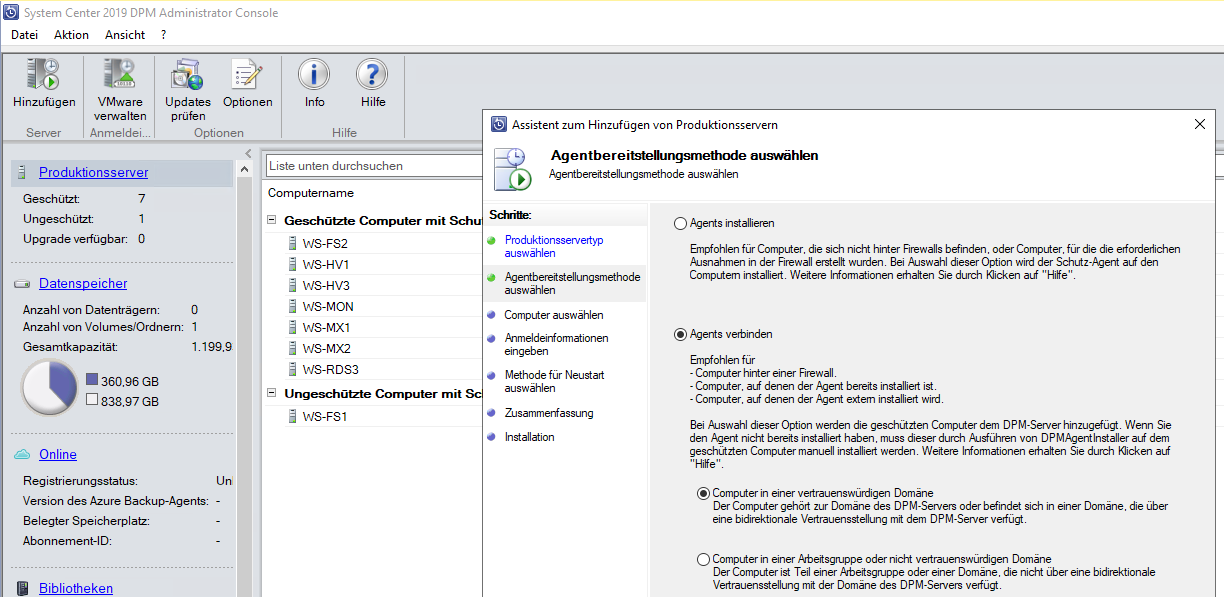Click the Hilfe question mark icon
The height and width of the screenshot is (597, 1224).
372,75
